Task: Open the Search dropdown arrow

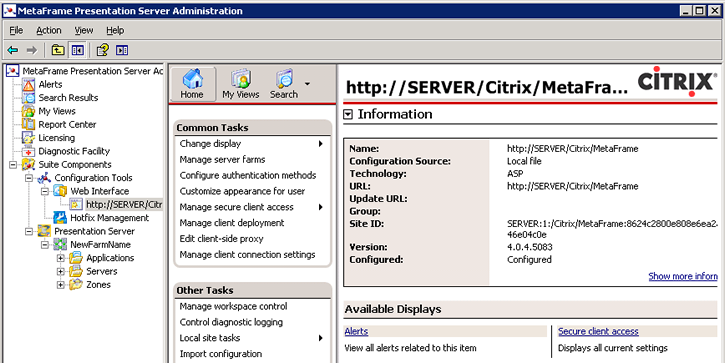Action: [307, 84]
